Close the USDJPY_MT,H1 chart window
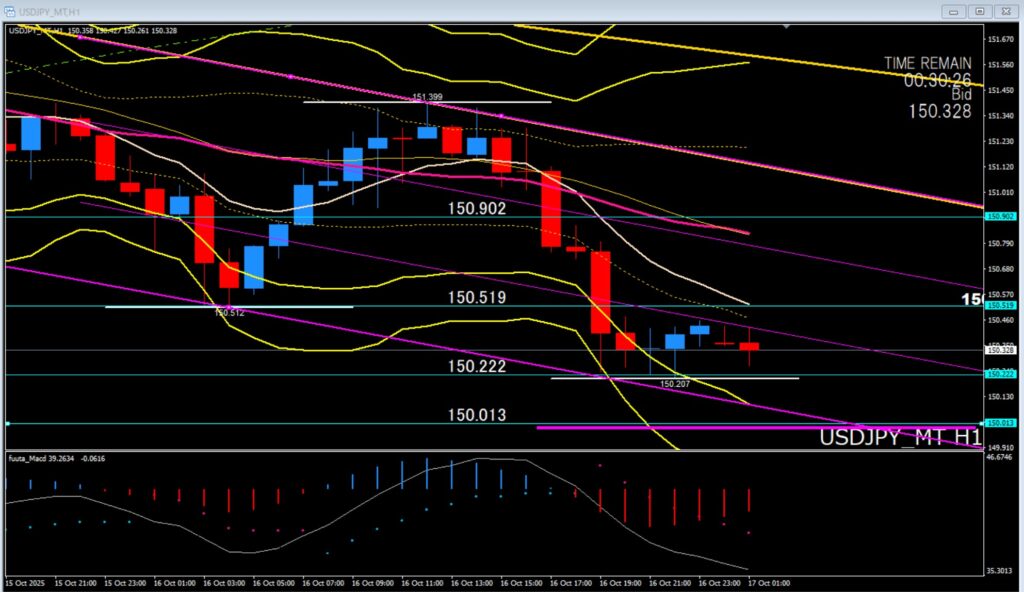 [1005, 10]
